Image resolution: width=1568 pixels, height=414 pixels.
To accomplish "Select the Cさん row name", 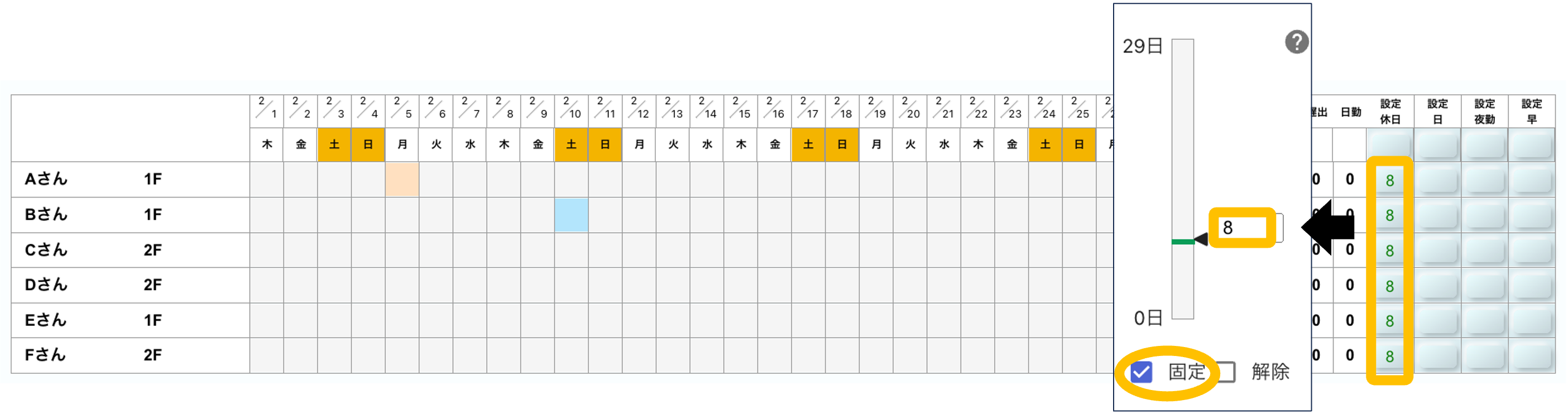I will [x=46, y=249].
